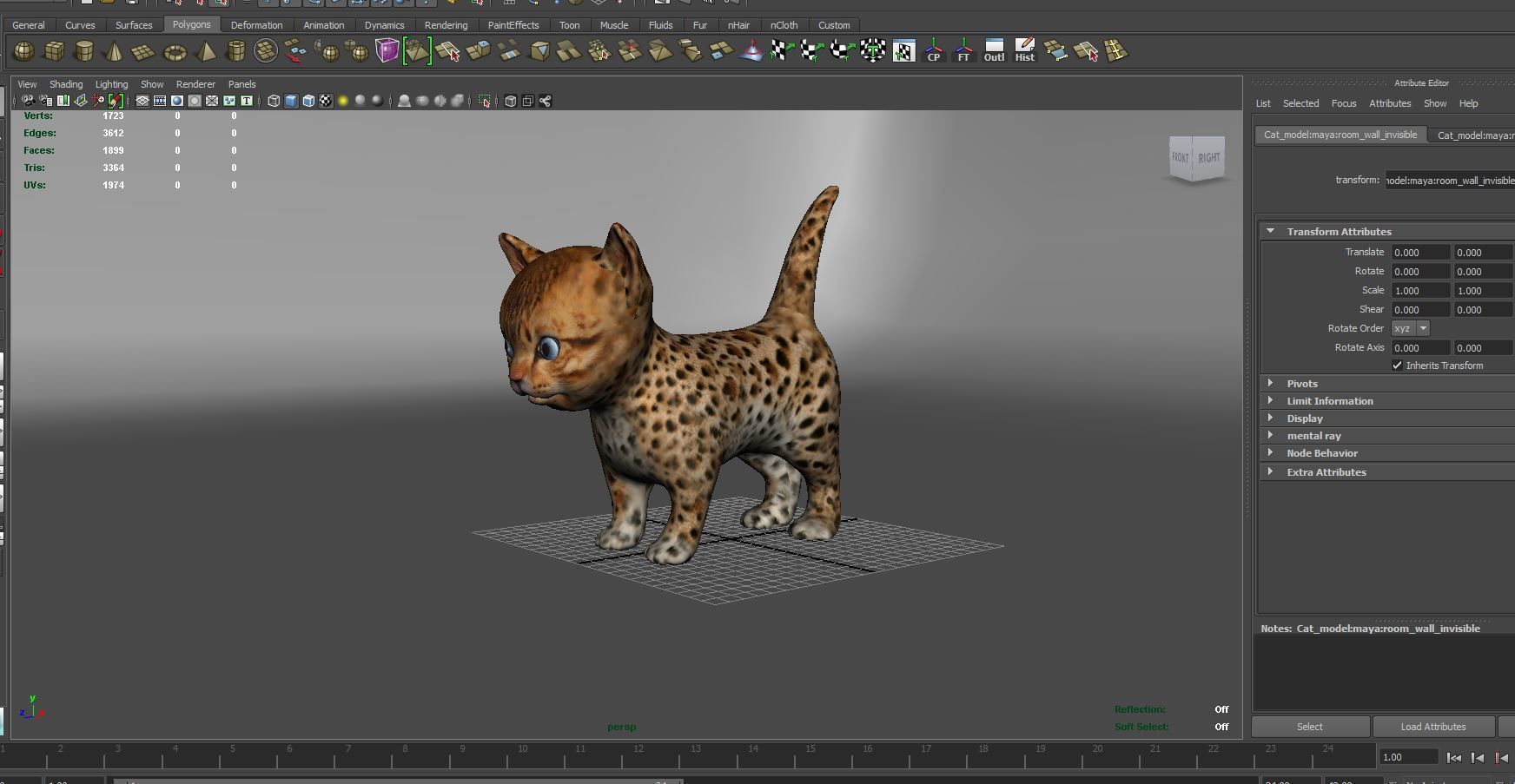Switch to the Polygons shelf tab
1515x784 pixels.
(x=191, y=24)
